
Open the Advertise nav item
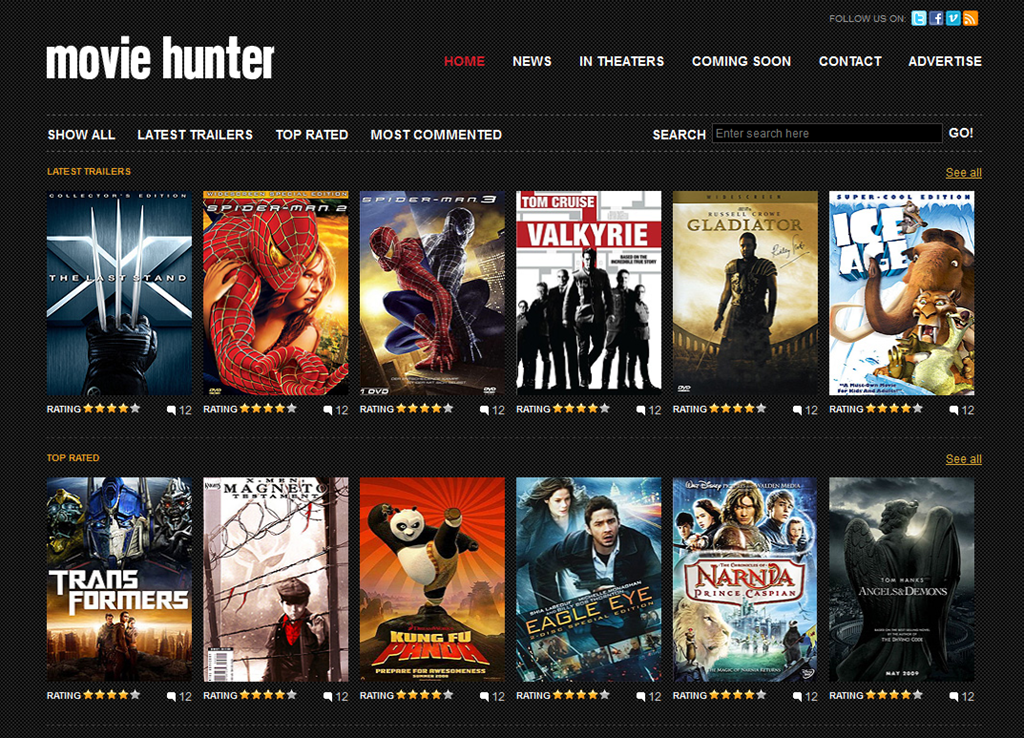click(945, 61)
